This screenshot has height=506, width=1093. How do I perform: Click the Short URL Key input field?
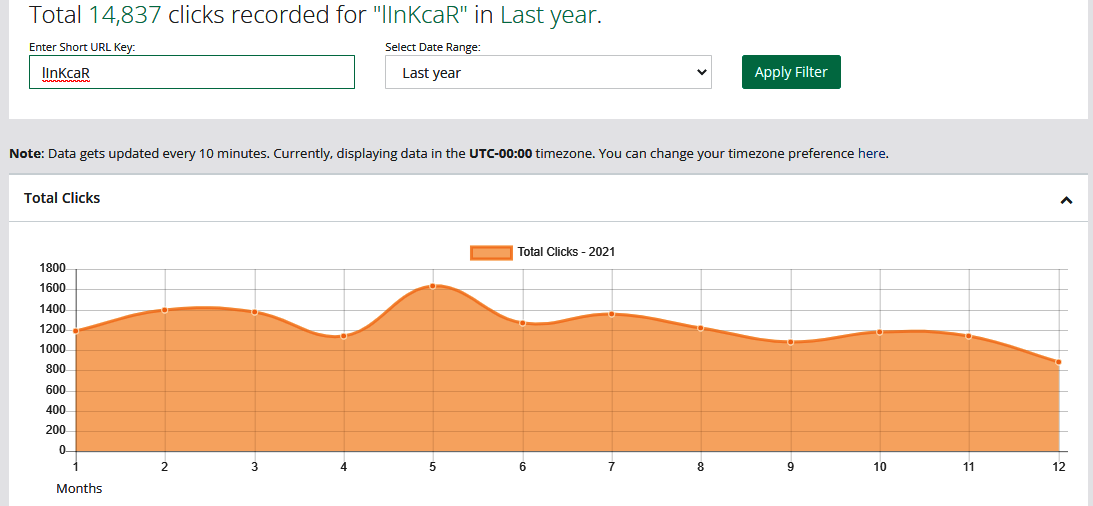[191, 72]
